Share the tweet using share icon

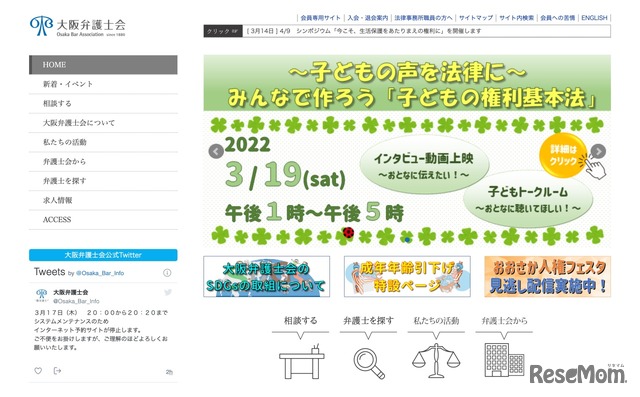[57, 371]
